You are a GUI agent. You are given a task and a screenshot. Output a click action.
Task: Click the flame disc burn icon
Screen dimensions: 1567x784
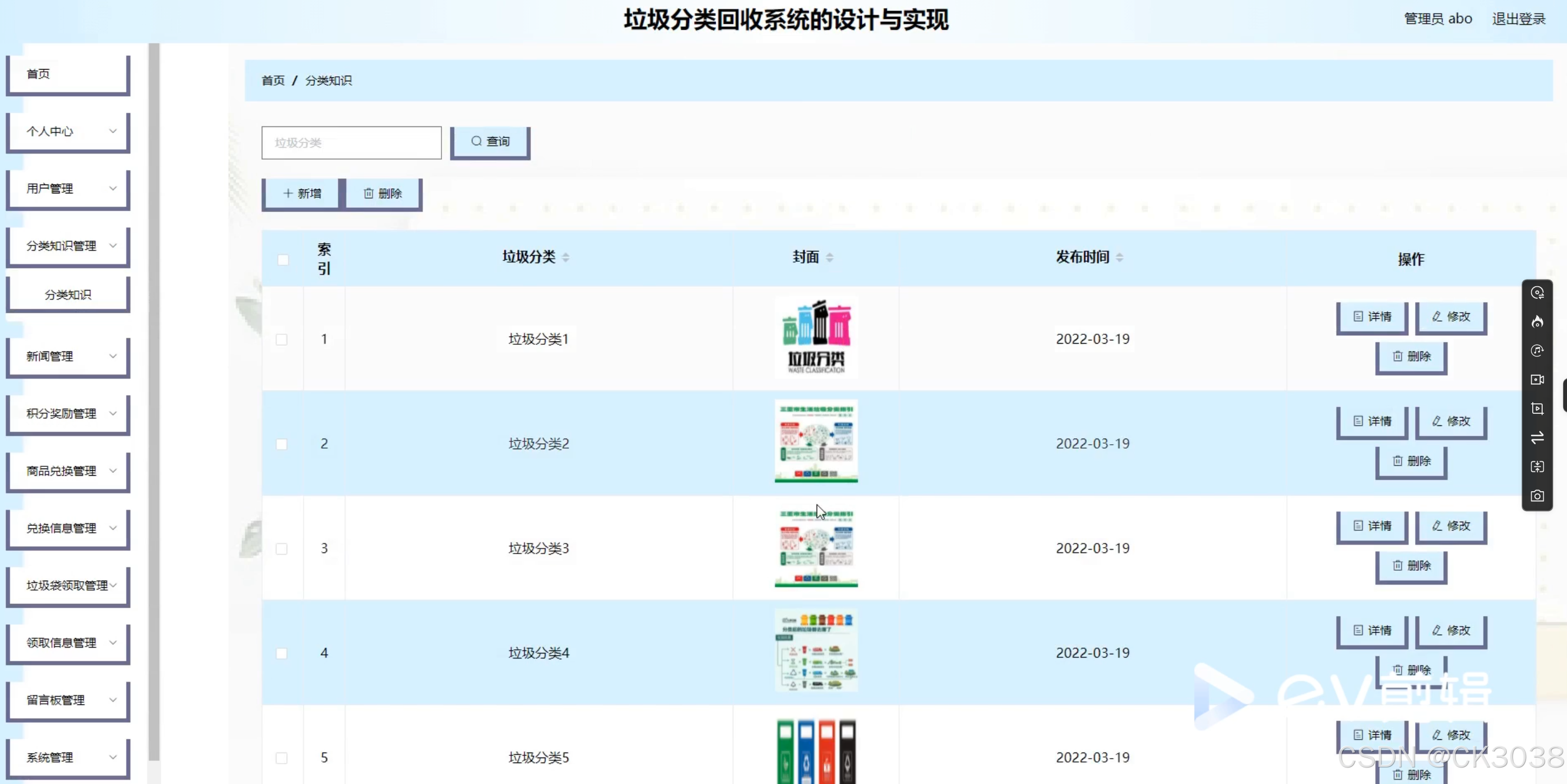(1537, 322)
